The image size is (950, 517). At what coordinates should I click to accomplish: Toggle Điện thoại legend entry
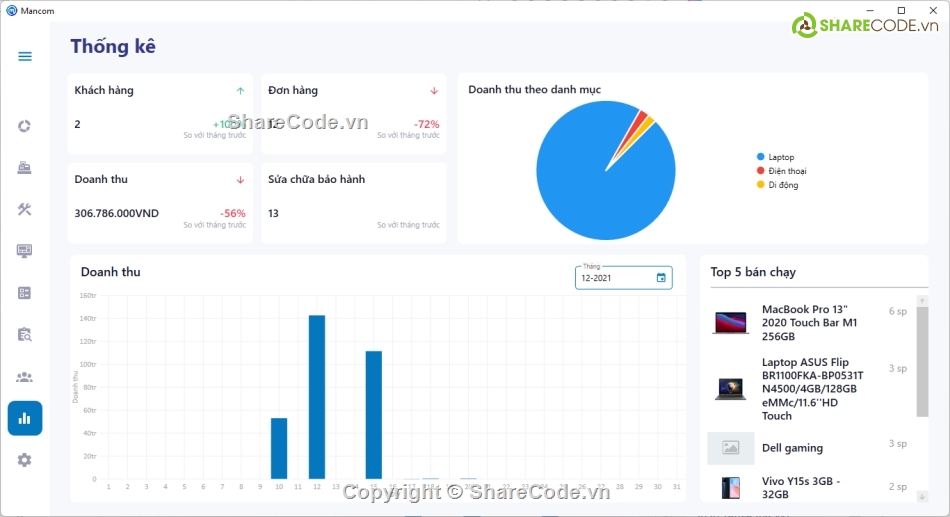click(x=786, y=171)
